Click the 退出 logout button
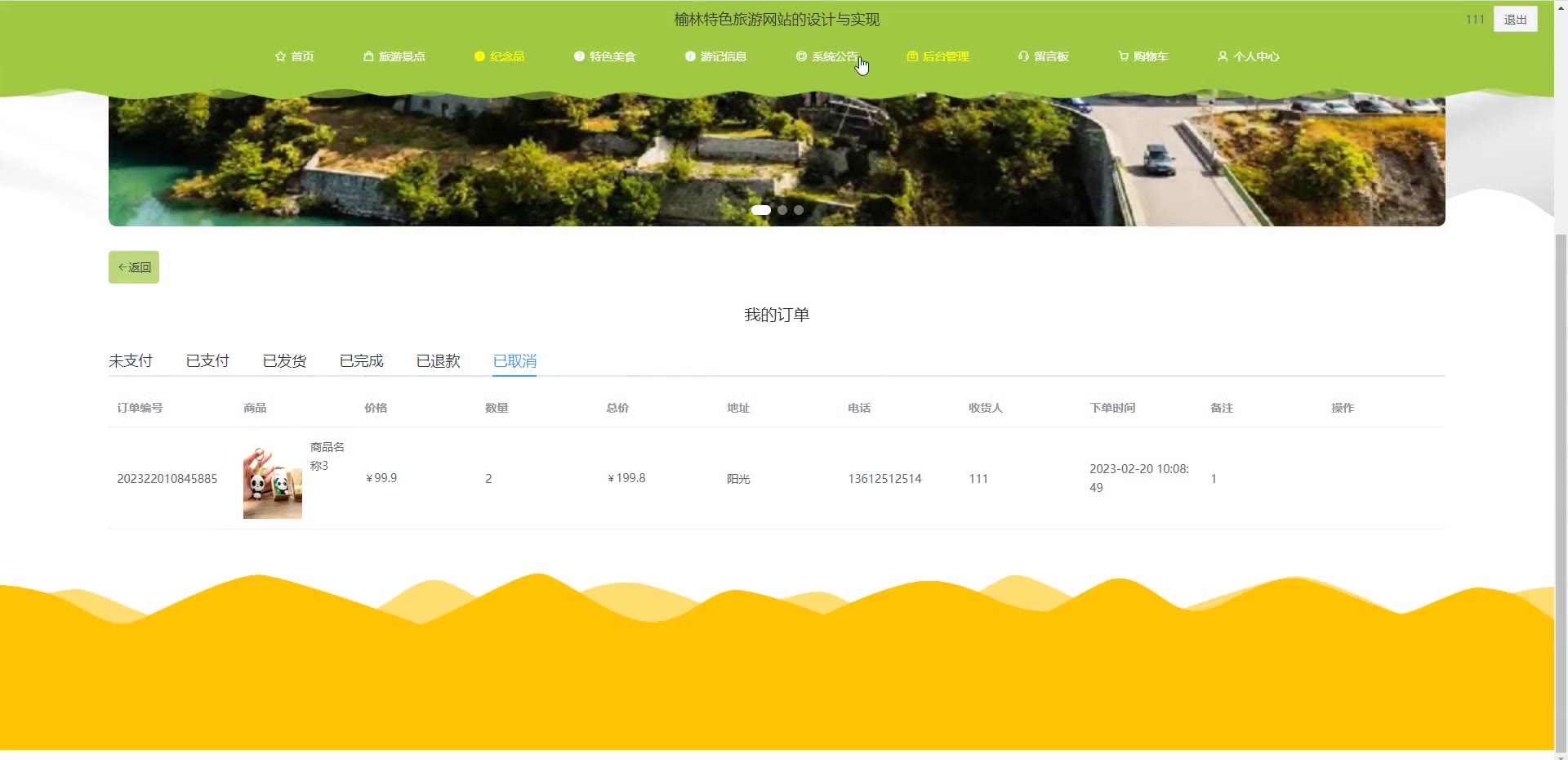 (1515, 20)
